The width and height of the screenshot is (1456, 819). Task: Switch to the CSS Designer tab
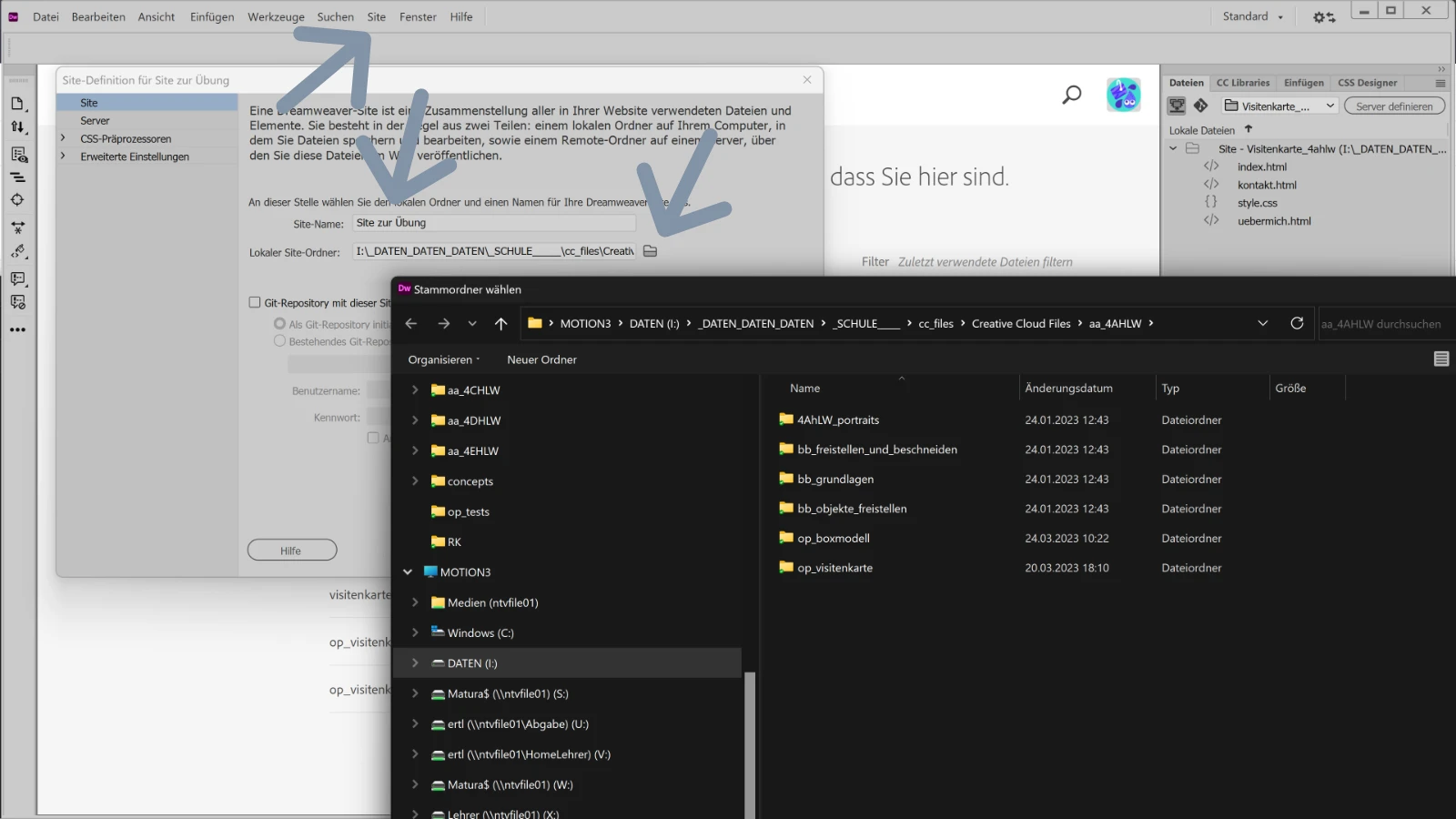(1367, 83)
